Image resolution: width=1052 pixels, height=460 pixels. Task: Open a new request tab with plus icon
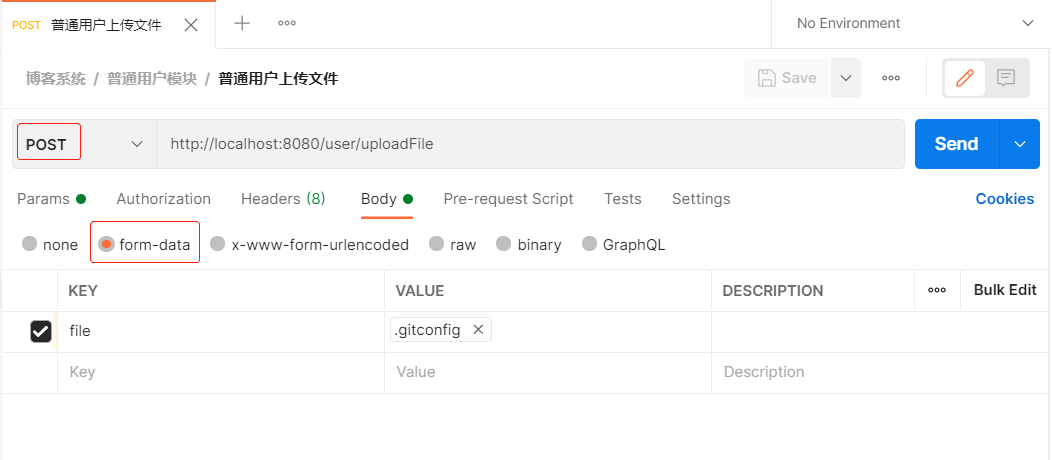pyautogui.click(x=242, y=23)
